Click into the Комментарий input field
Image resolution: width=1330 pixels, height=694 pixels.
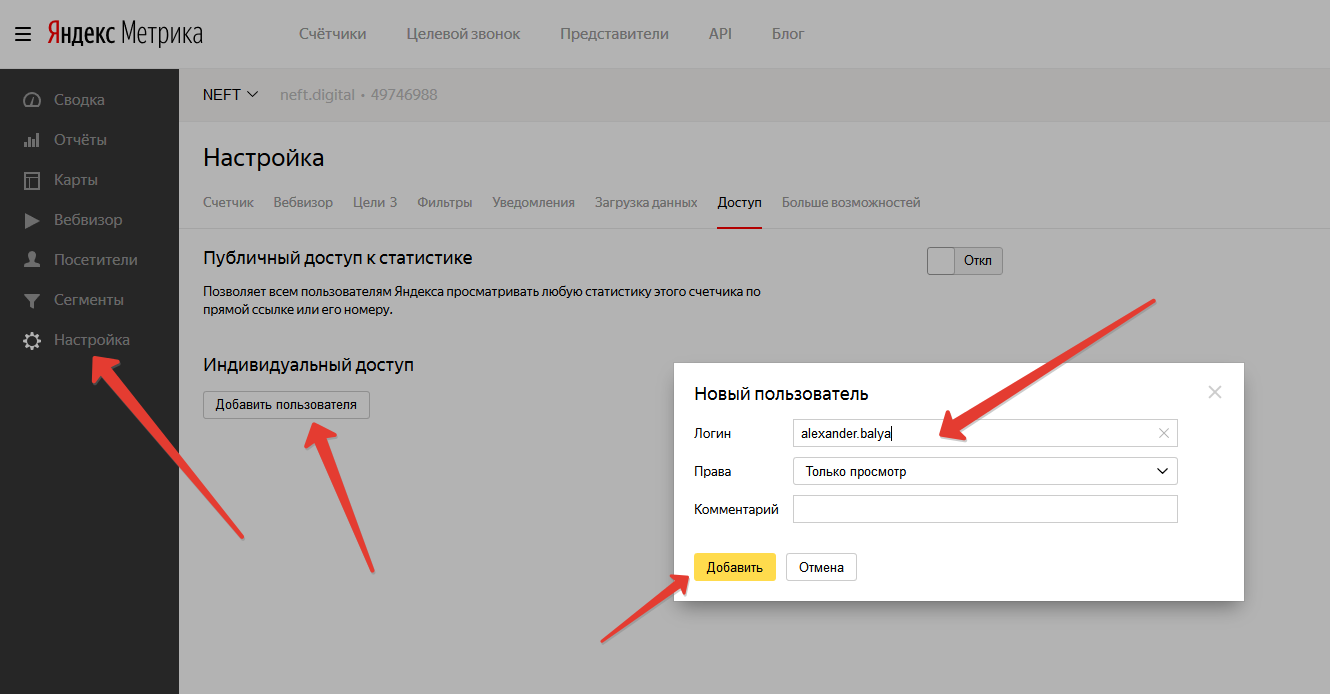tap(984, 509)
